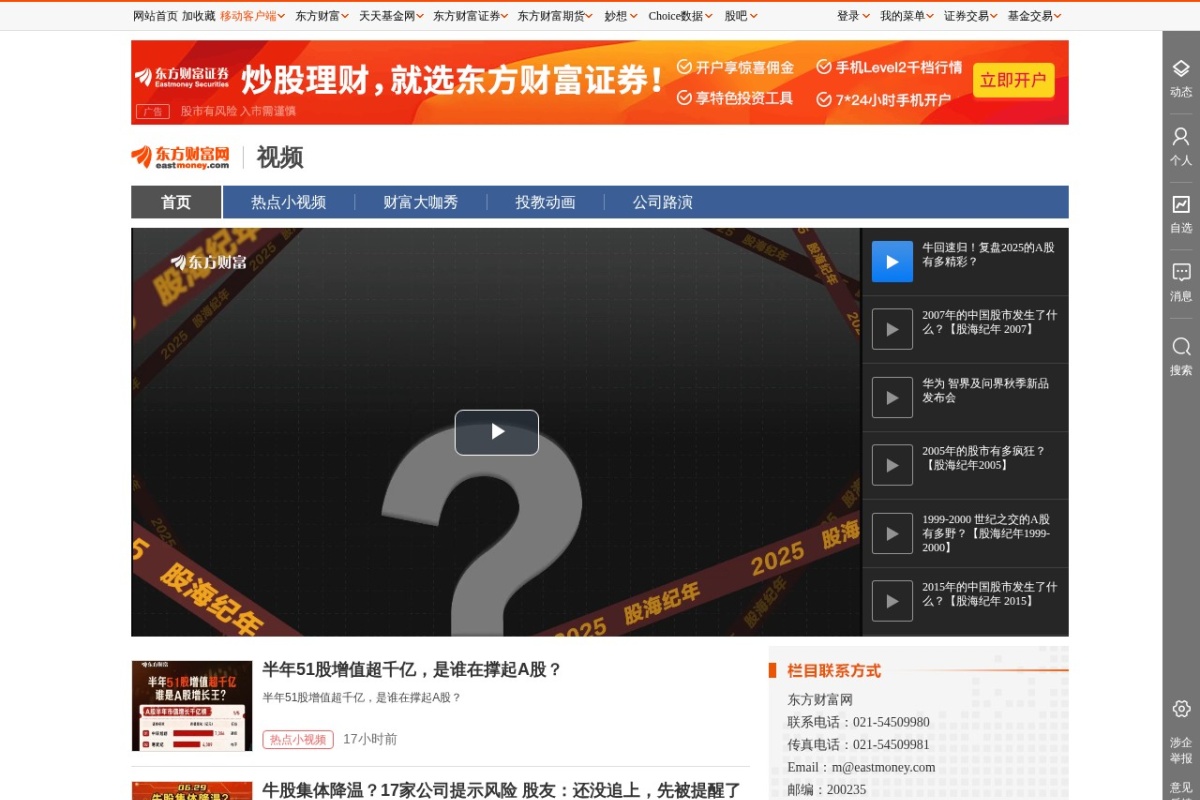Switch to 公司路演 tab
The image size is (1200, 800).
click(662, 202)
